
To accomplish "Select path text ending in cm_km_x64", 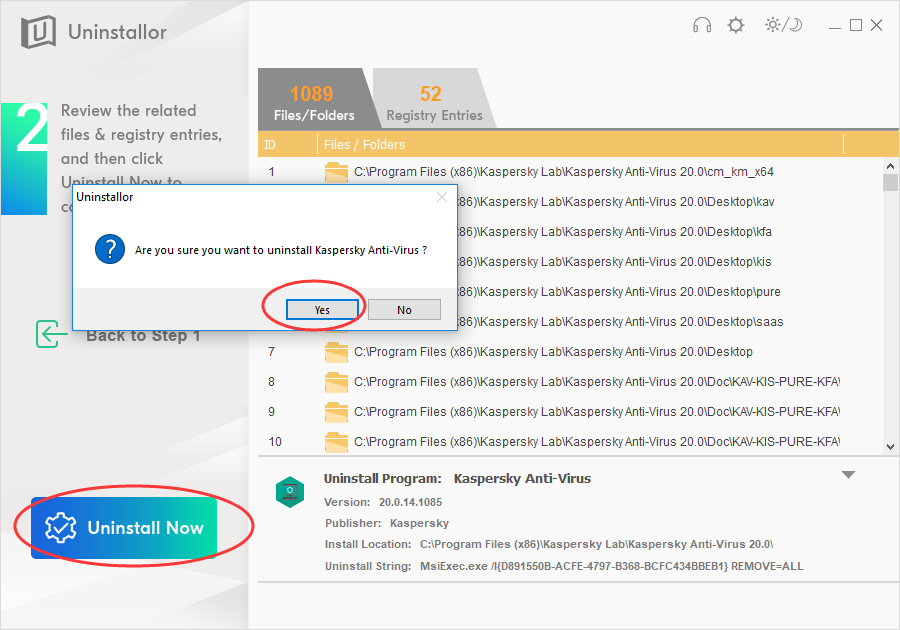I will 564,172.
